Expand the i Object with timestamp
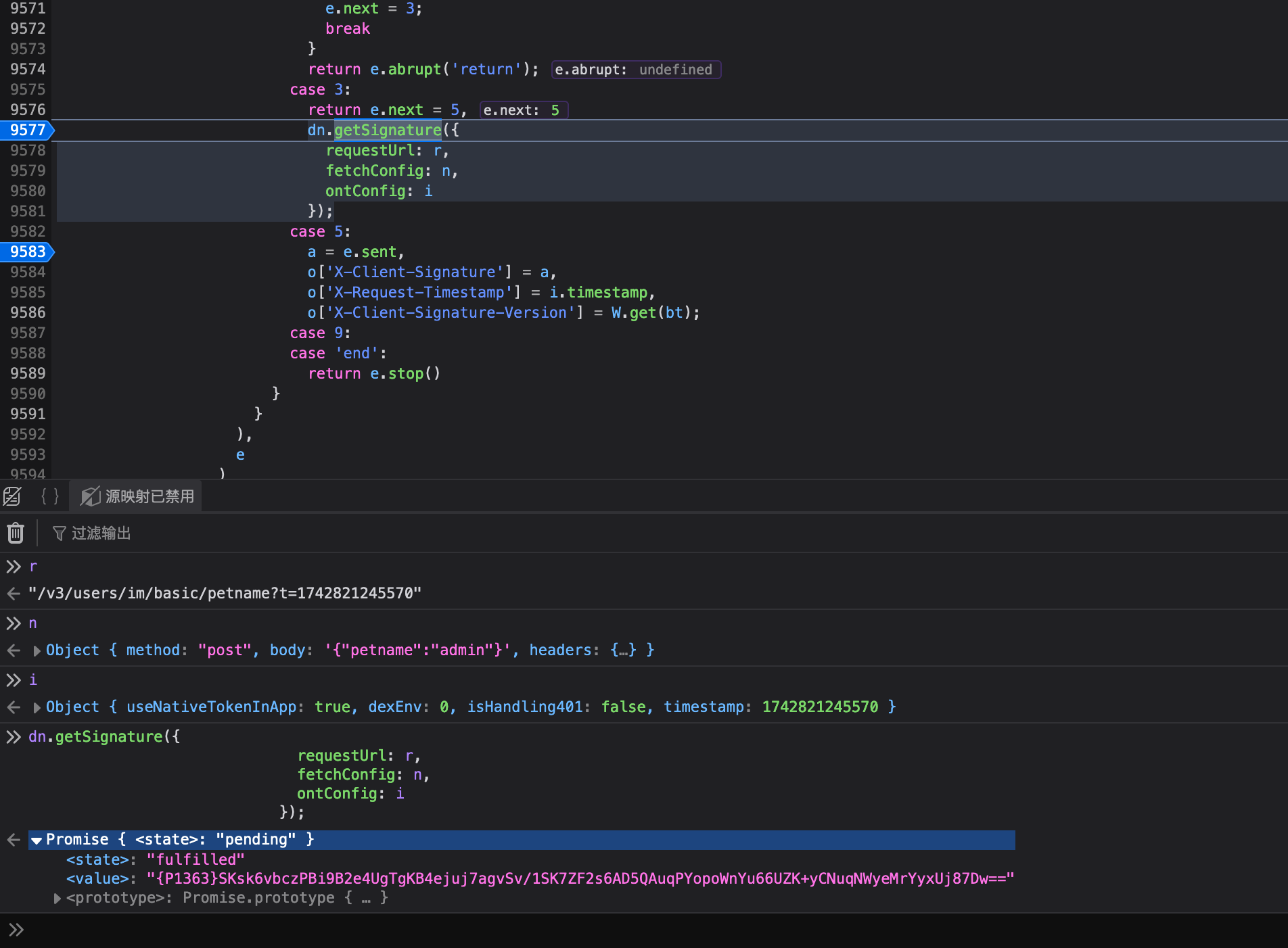 pyautogui.click(x=37, y=707)
